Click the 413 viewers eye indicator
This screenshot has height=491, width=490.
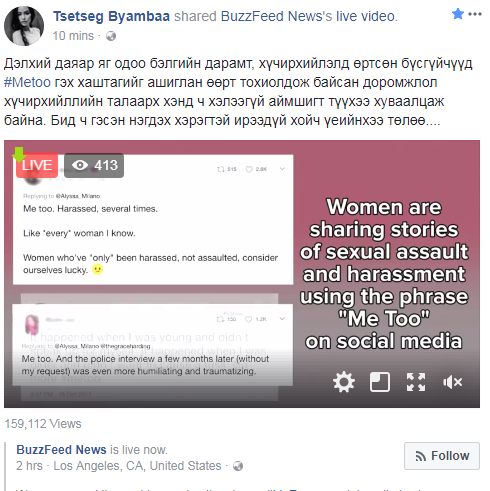94,165
